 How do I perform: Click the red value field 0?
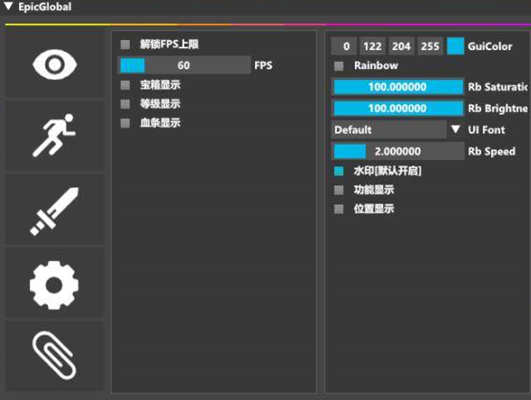point(344,46)
